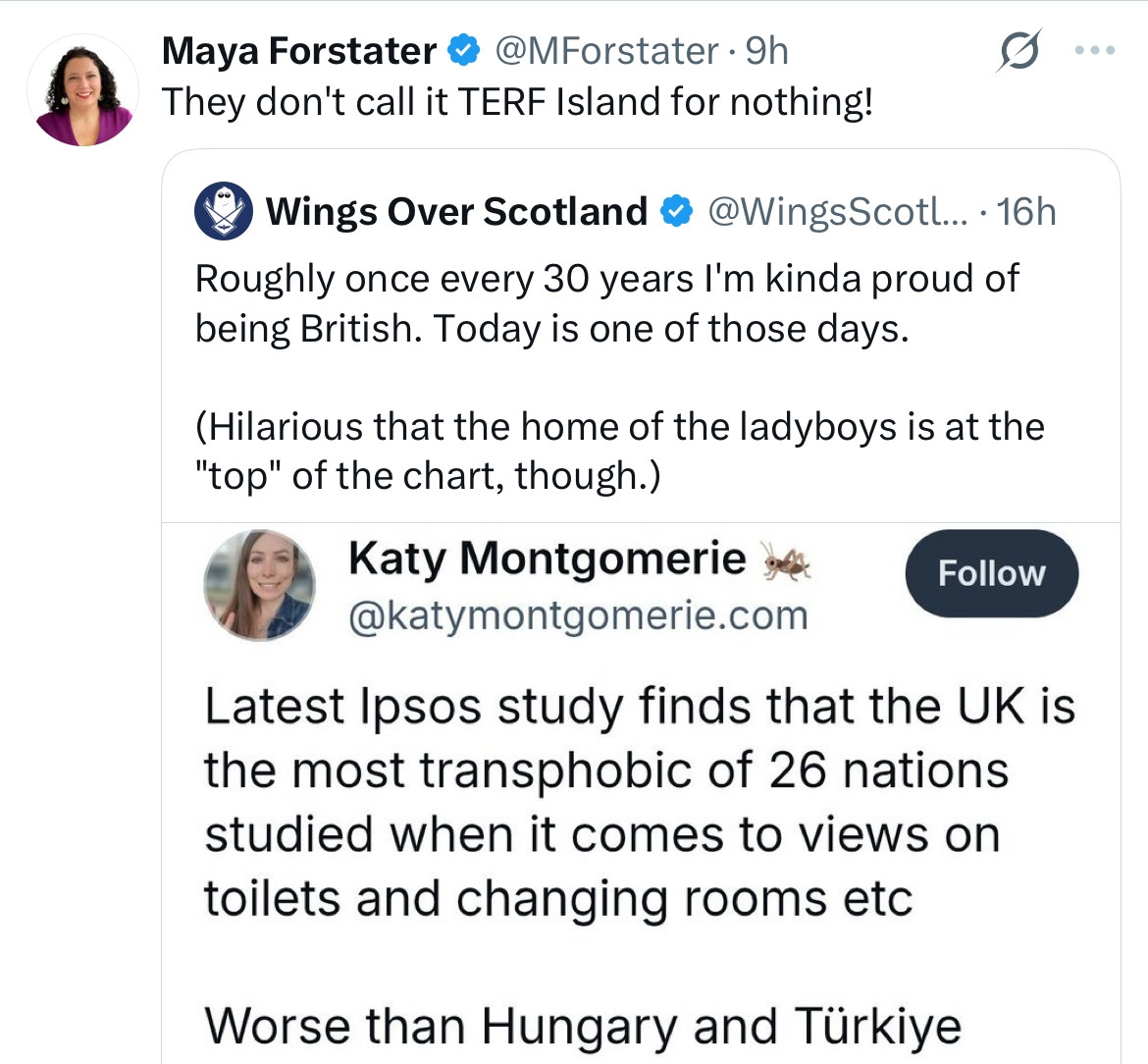Open the 9h tweet timestamp
The height and width of the screenshot is (1064, 1148).
coord(766,51)
